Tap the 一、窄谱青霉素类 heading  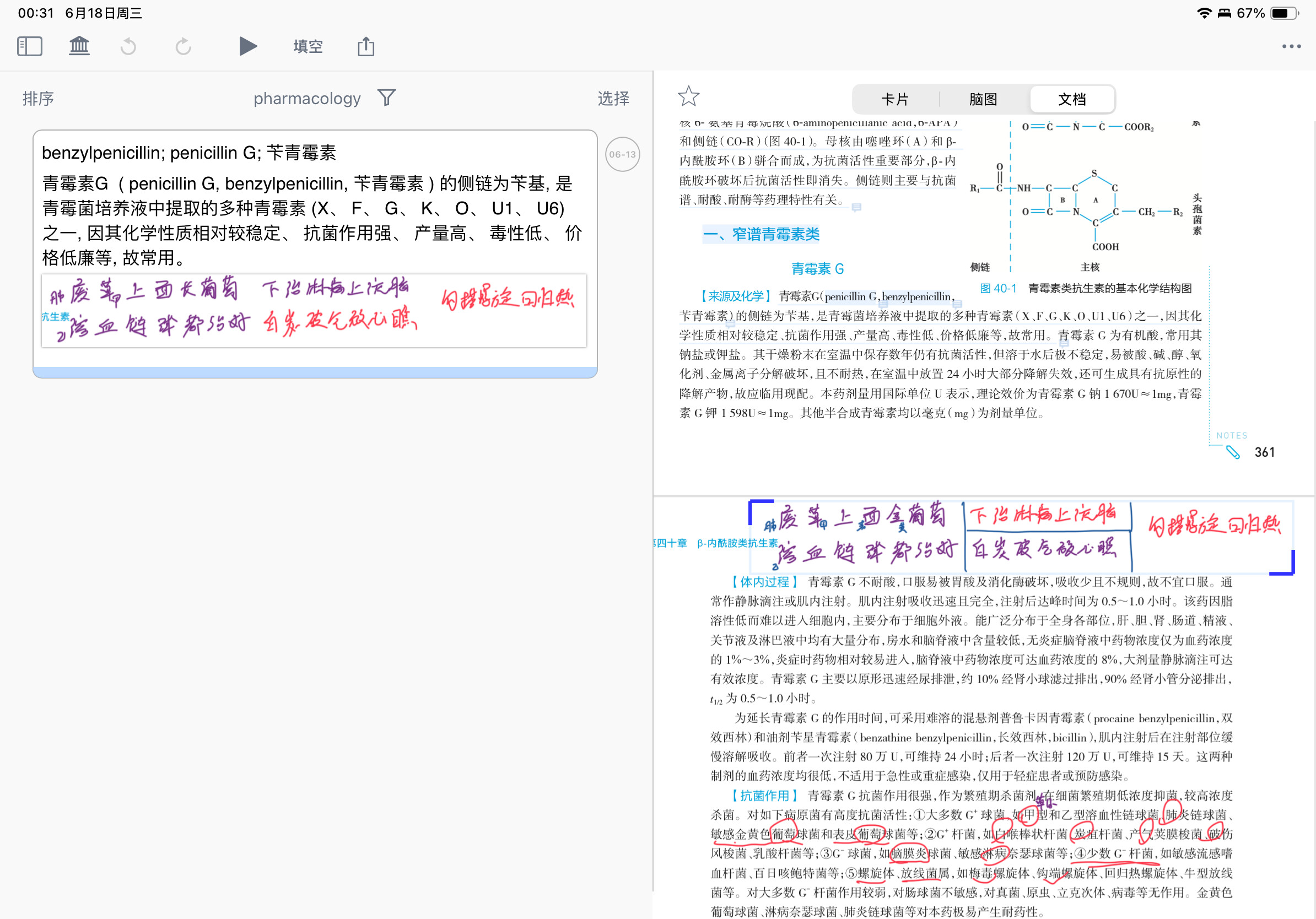761,234
